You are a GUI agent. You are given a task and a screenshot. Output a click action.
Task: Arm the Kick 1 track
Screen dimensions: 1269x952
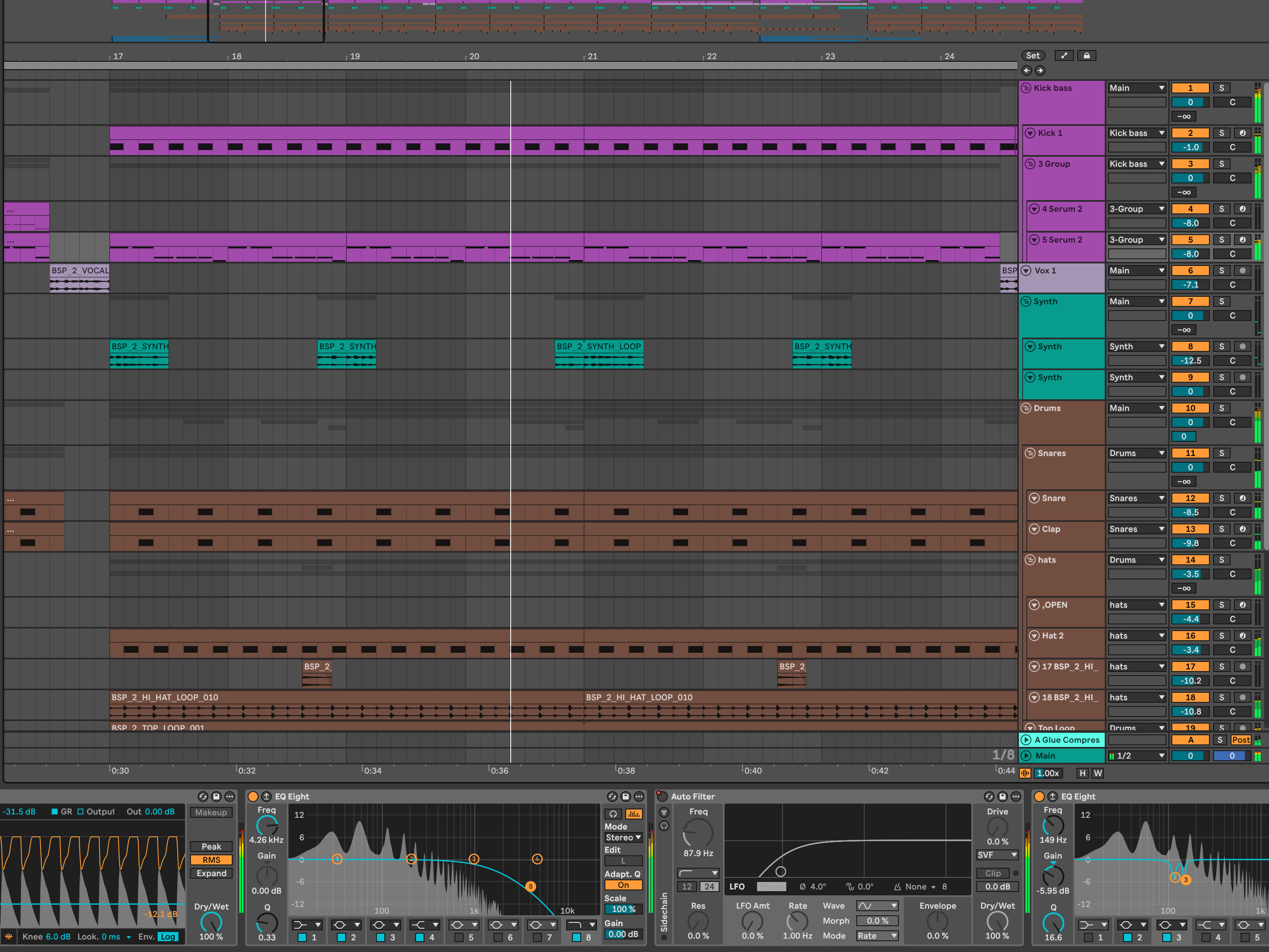(1243, 133)
